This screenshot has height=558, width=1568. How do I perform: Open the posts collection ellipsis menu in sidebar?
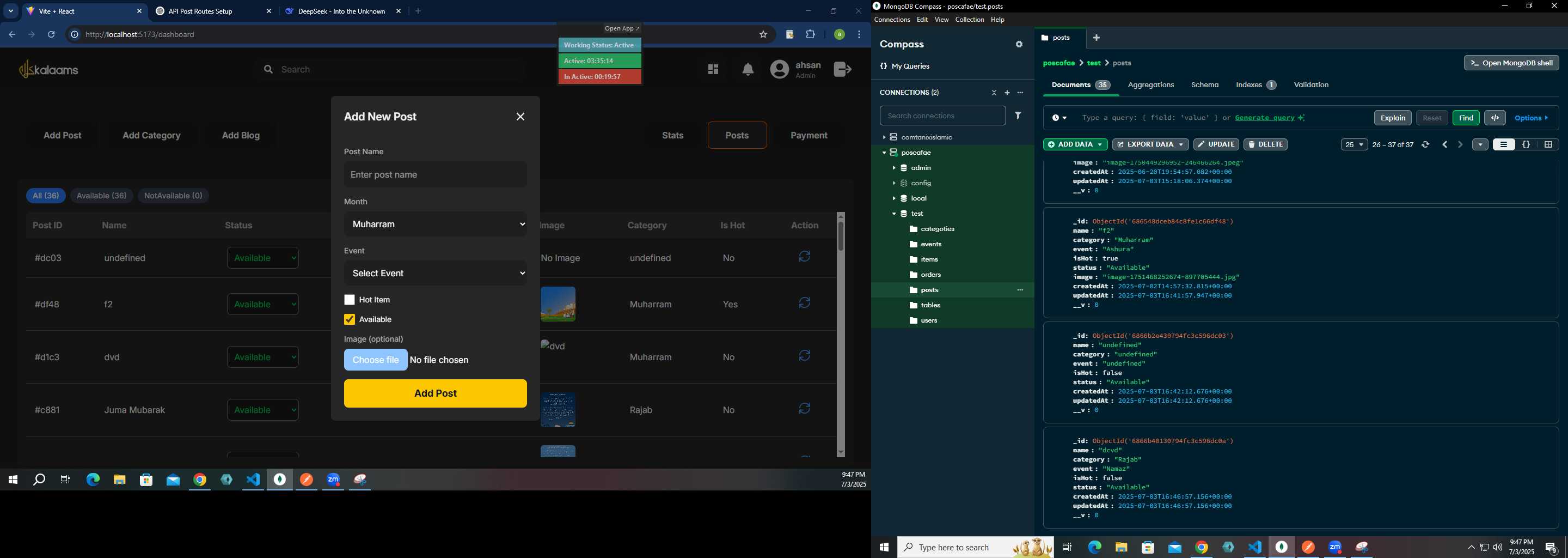1020,290
